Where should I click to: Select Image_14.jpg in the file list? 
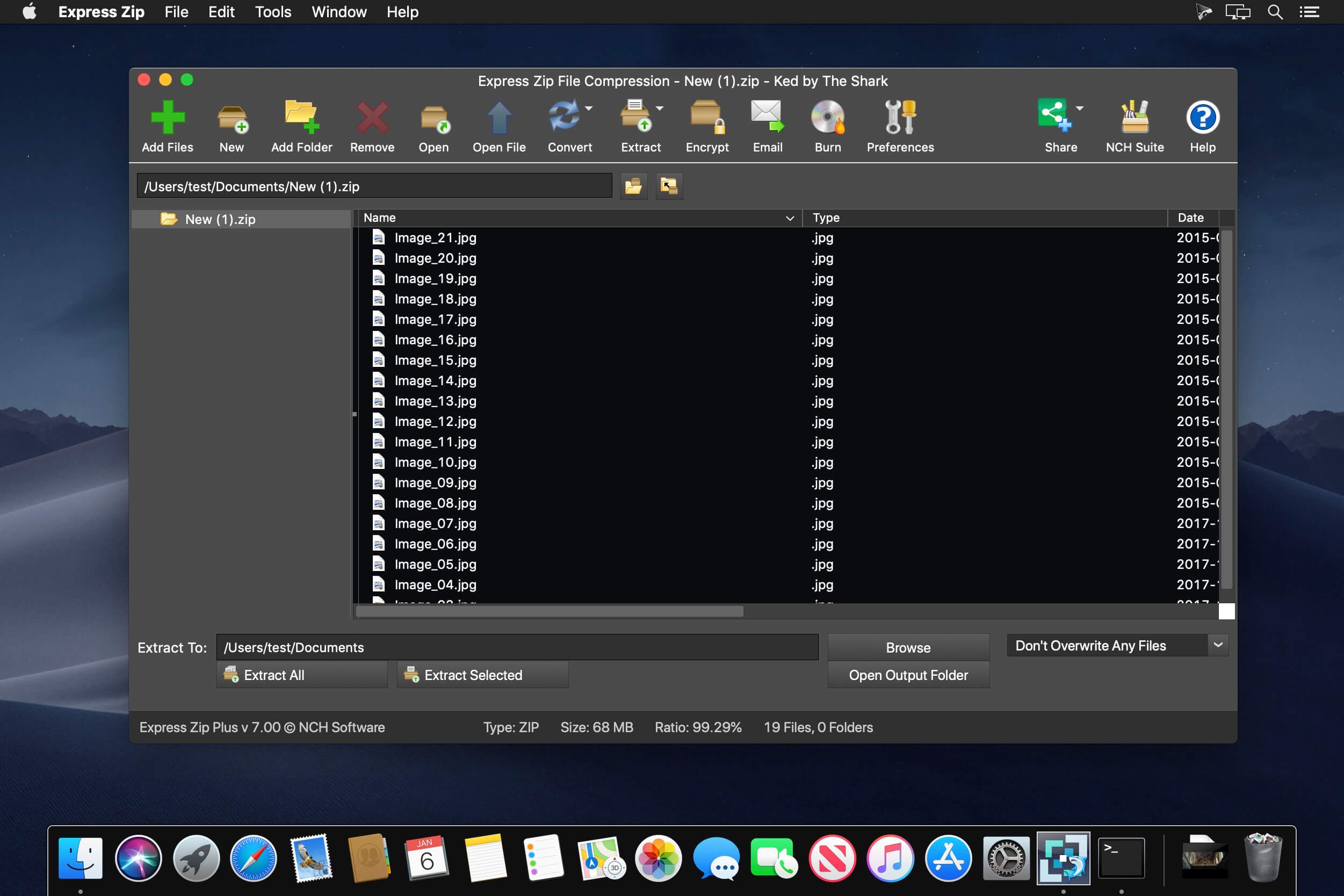coord(435,380)
